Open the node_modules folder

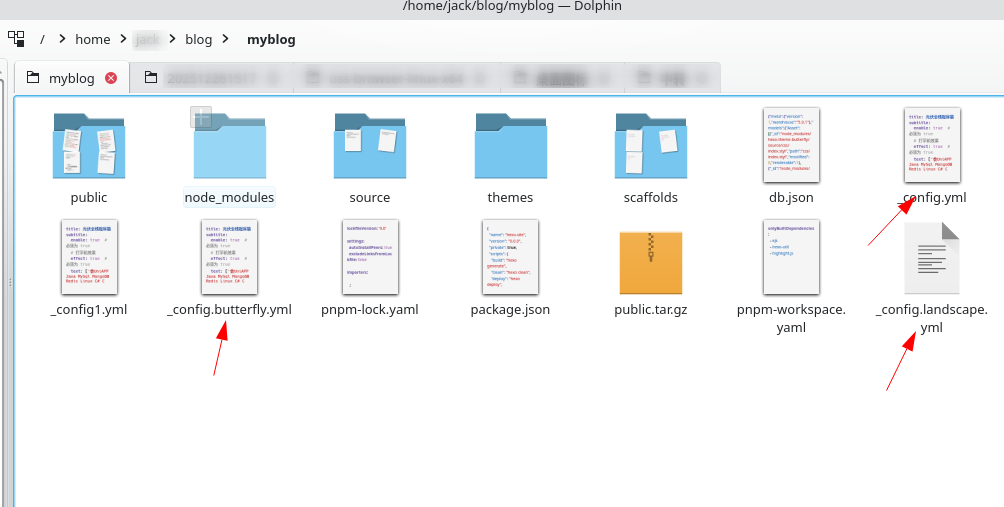click(229, 146)
